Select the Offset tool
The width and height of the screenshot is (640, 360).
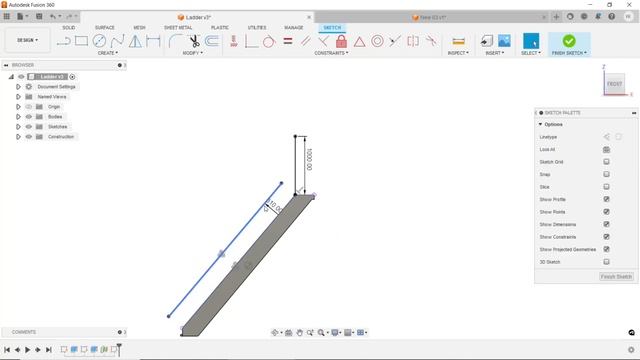[212, 41]
